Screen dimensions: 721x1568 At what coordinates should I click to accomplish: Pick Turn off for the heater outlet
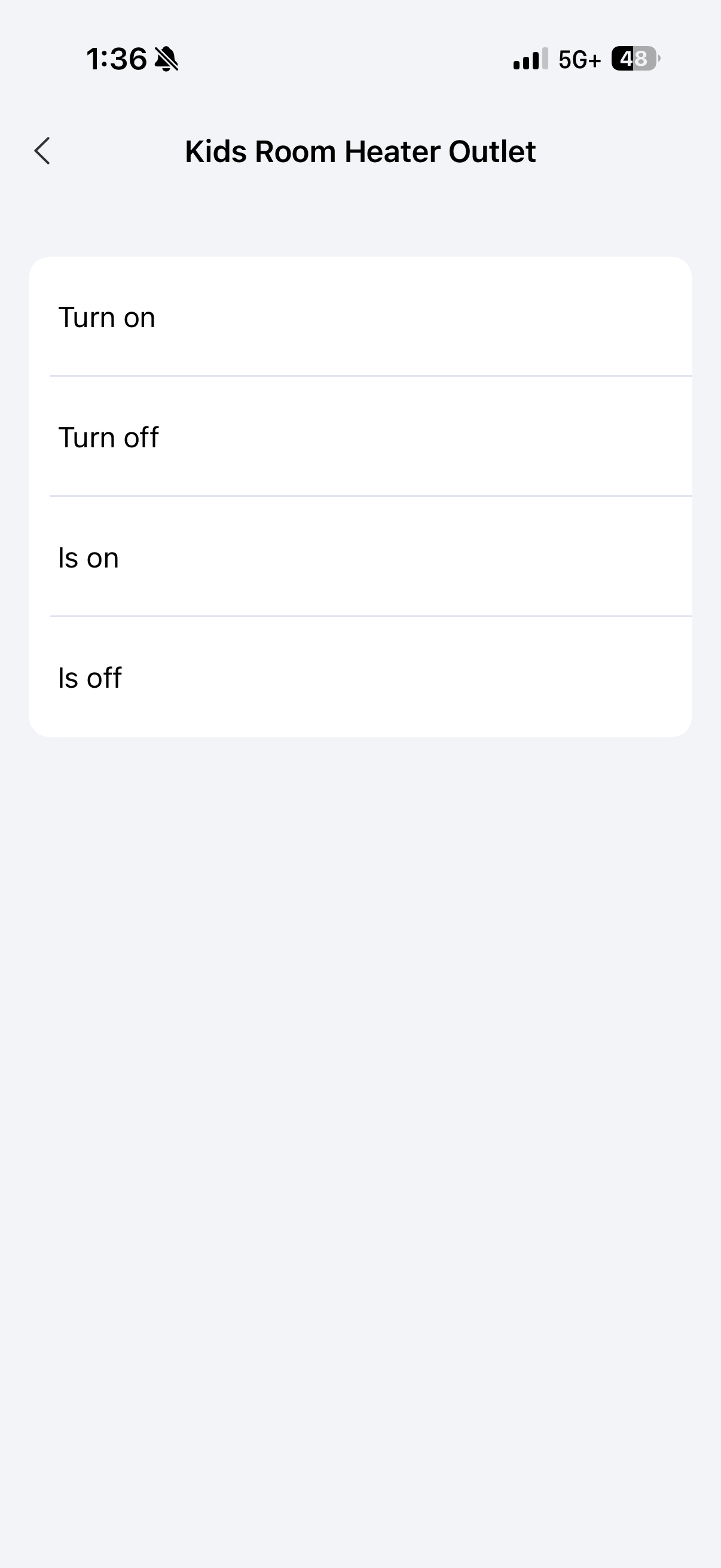[x=360, y=437]
